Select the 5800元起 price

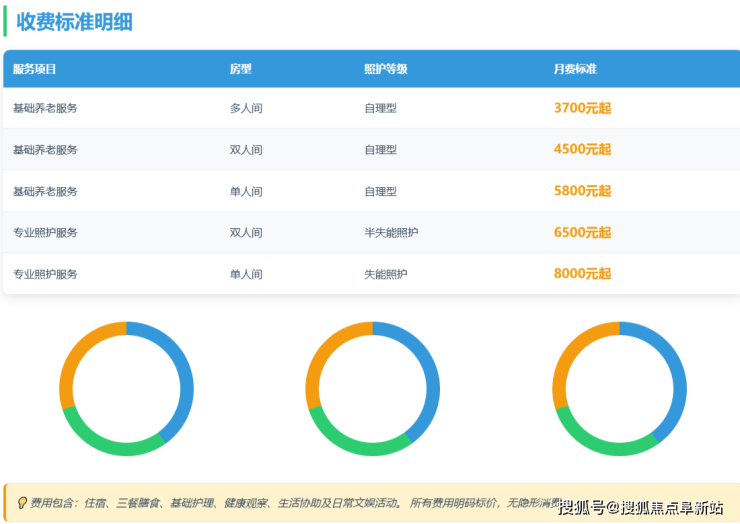pos(582,191)
